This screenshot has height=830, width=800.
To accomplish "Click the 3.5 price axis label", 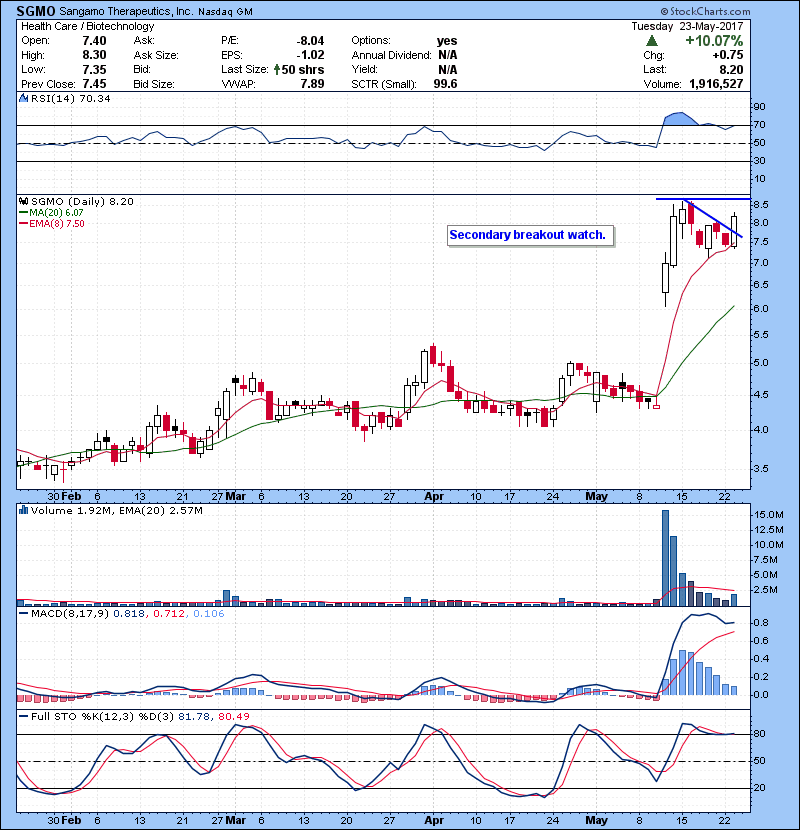I will [x=761, y=468].
